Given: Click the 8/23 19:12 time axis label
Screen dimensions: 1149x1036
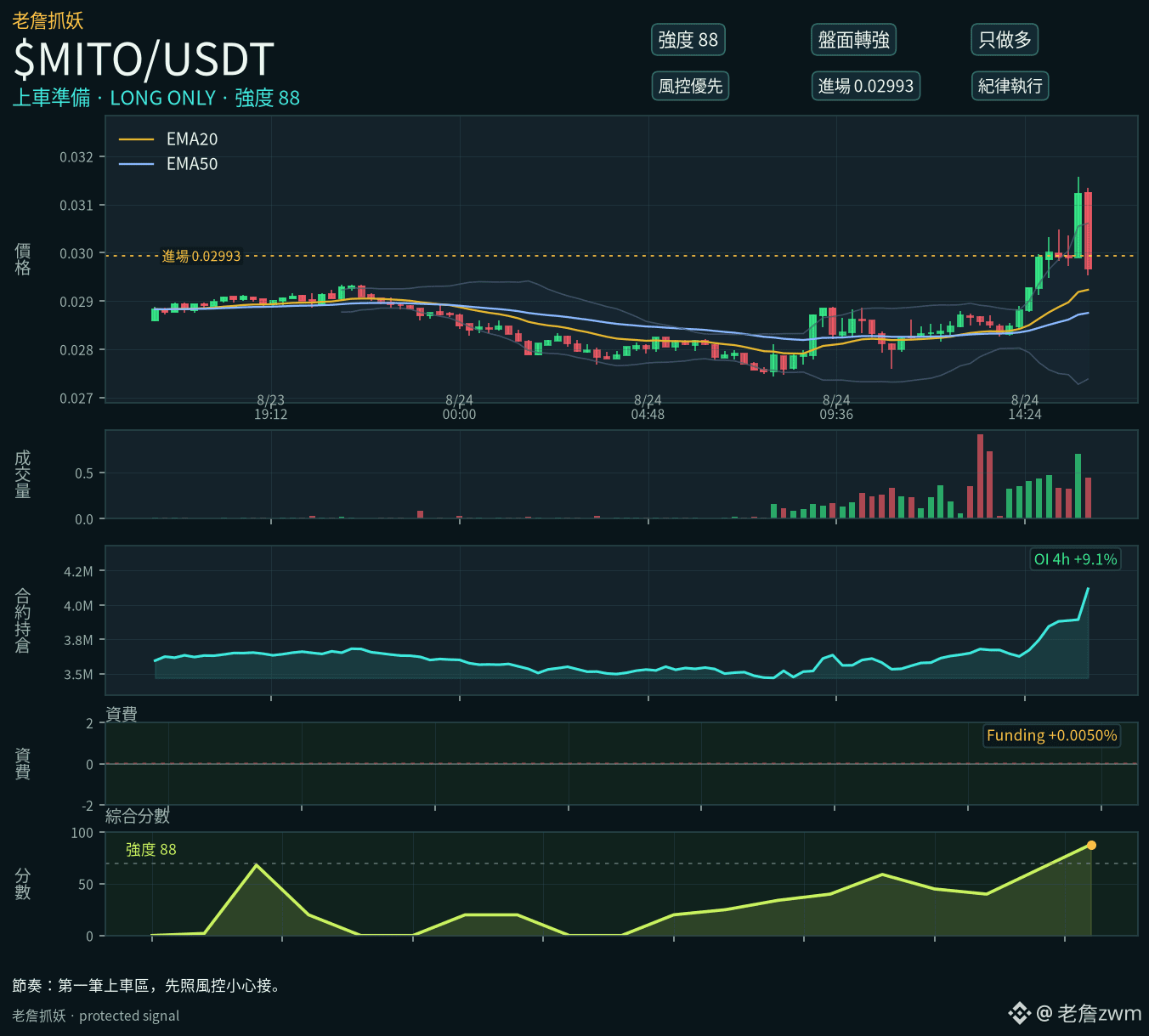Looking at the screenshot, I should click(x=270, y=407).
